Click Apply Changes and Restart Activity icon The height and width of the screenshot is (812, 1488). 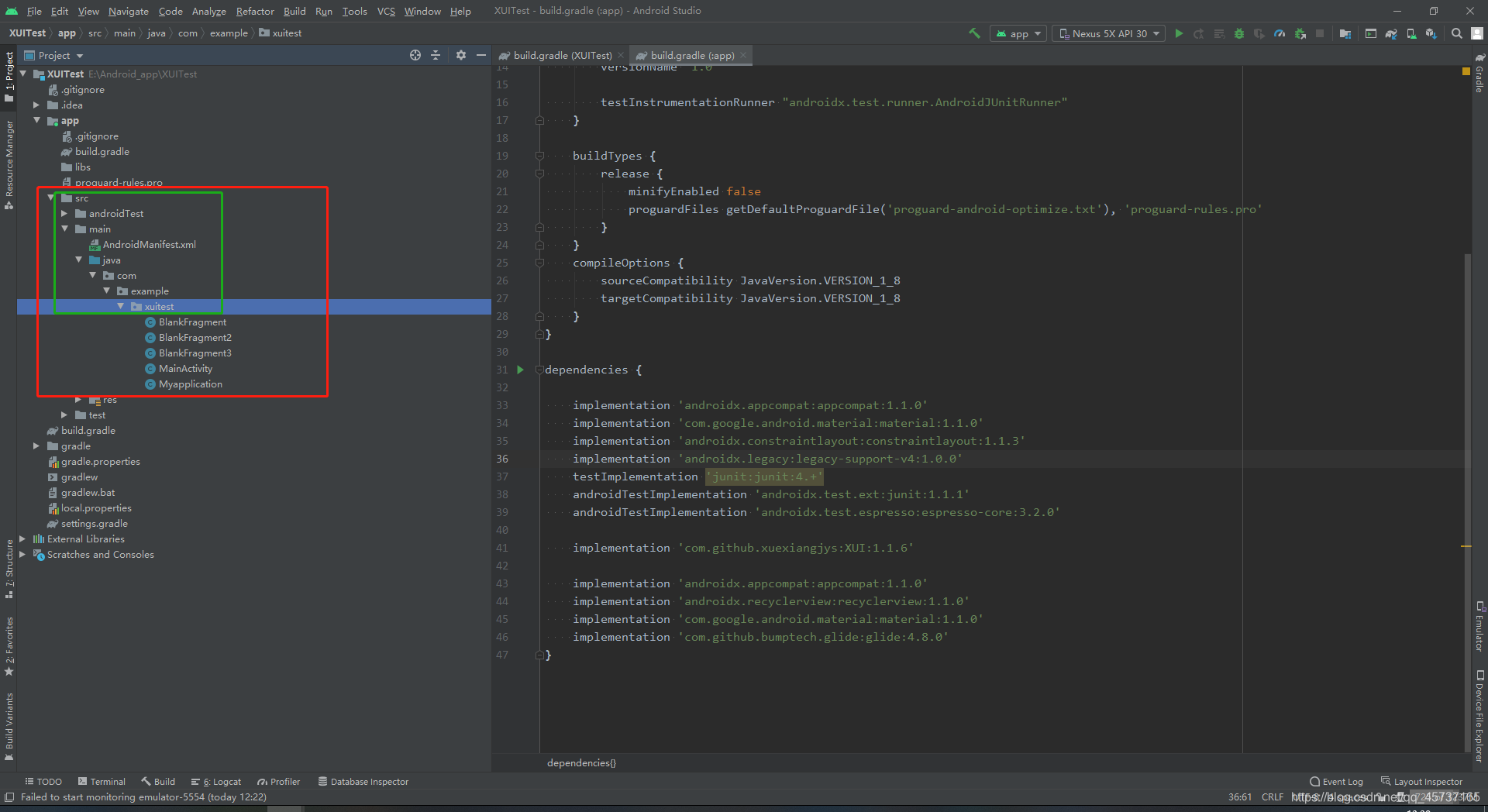(x=1199, y=33)
